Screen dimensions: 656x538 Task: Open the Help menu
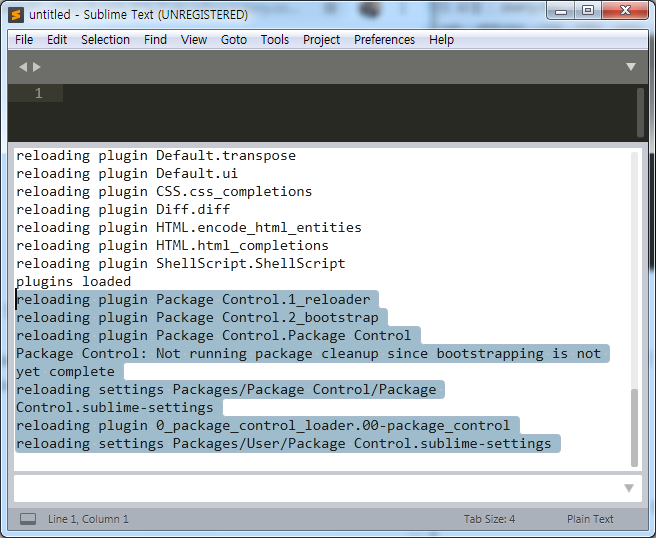441,40
